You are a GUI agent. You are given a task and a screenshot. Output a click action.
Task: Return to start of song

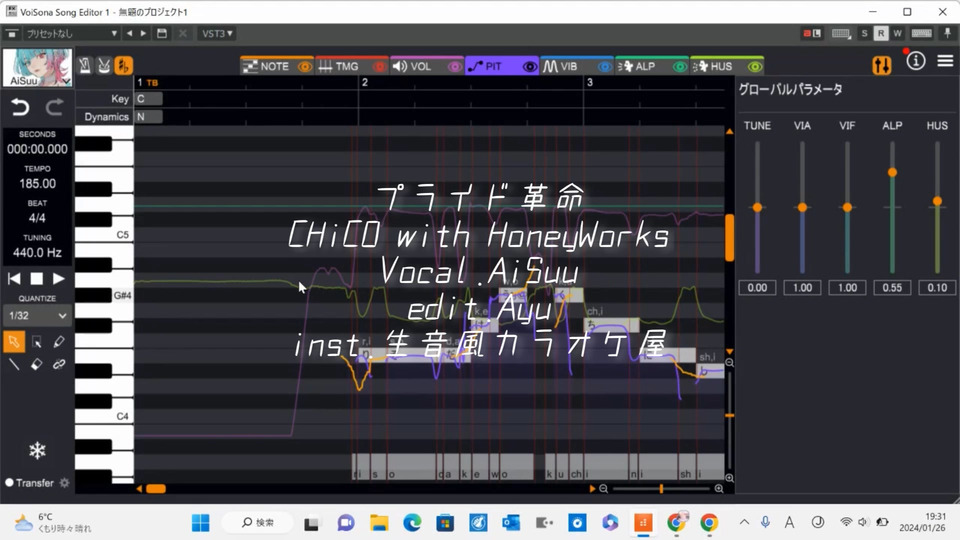click(x=14, y=279)
